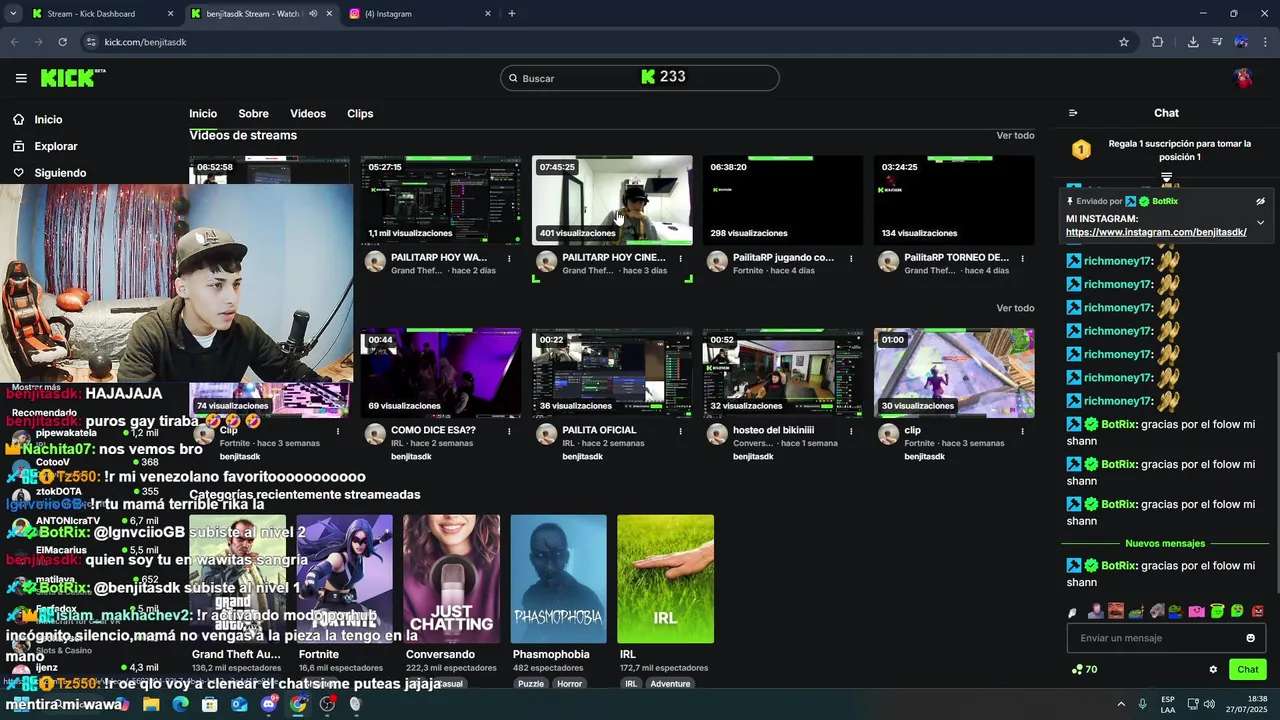
Task: Open options for PailitaRP jugando co... video
Action: [851, 258]
